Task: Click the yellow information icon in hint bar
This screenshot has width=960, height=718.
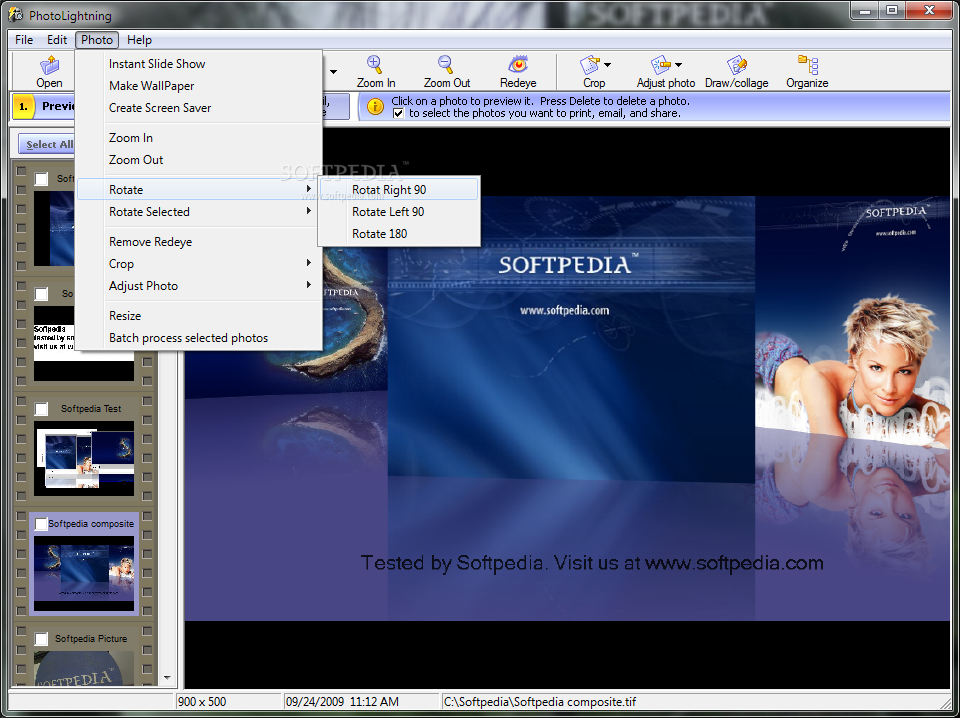Action: tap(375, 107)
